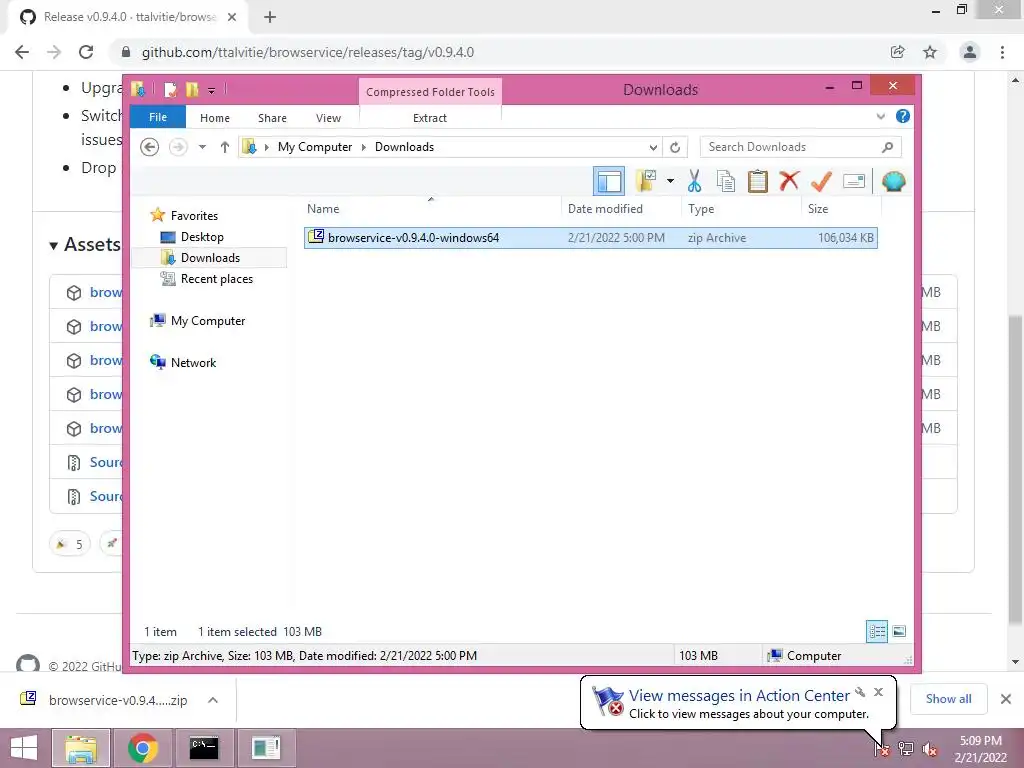Open the Home ribbon tab

pos(215,118)
